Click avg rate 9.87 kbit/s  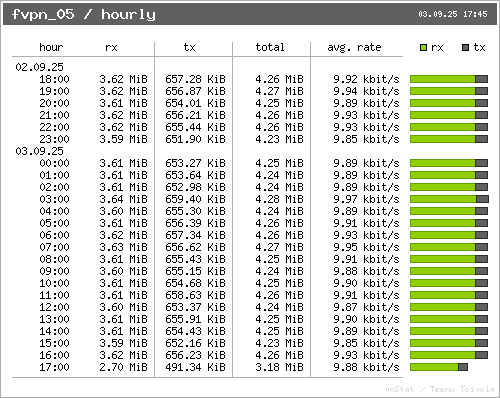coord(366,307)
